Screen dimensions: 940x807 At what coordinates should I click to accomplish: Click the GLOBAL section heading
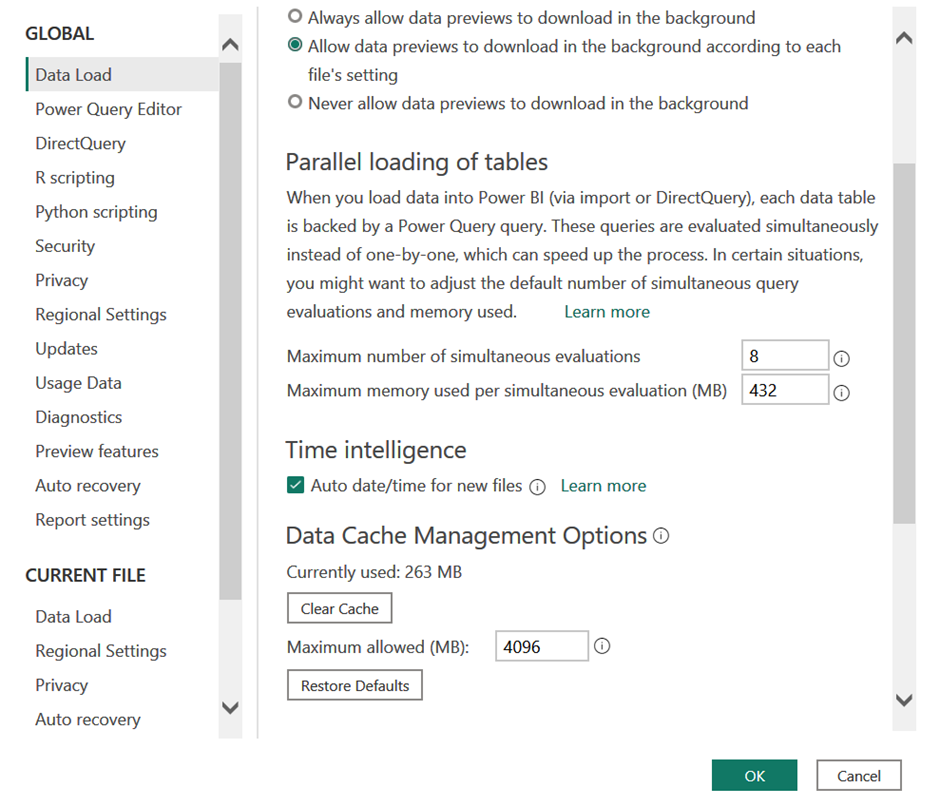pos(59,34)
